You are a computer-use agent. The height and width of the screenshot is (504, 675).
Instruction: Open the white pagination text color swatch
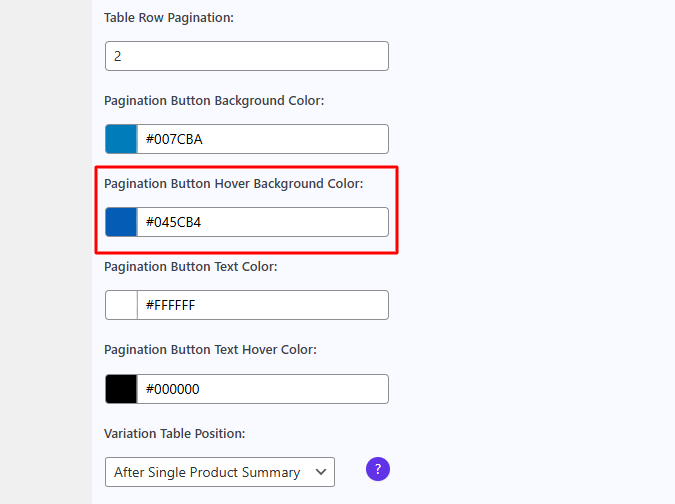tap(121, 305)
